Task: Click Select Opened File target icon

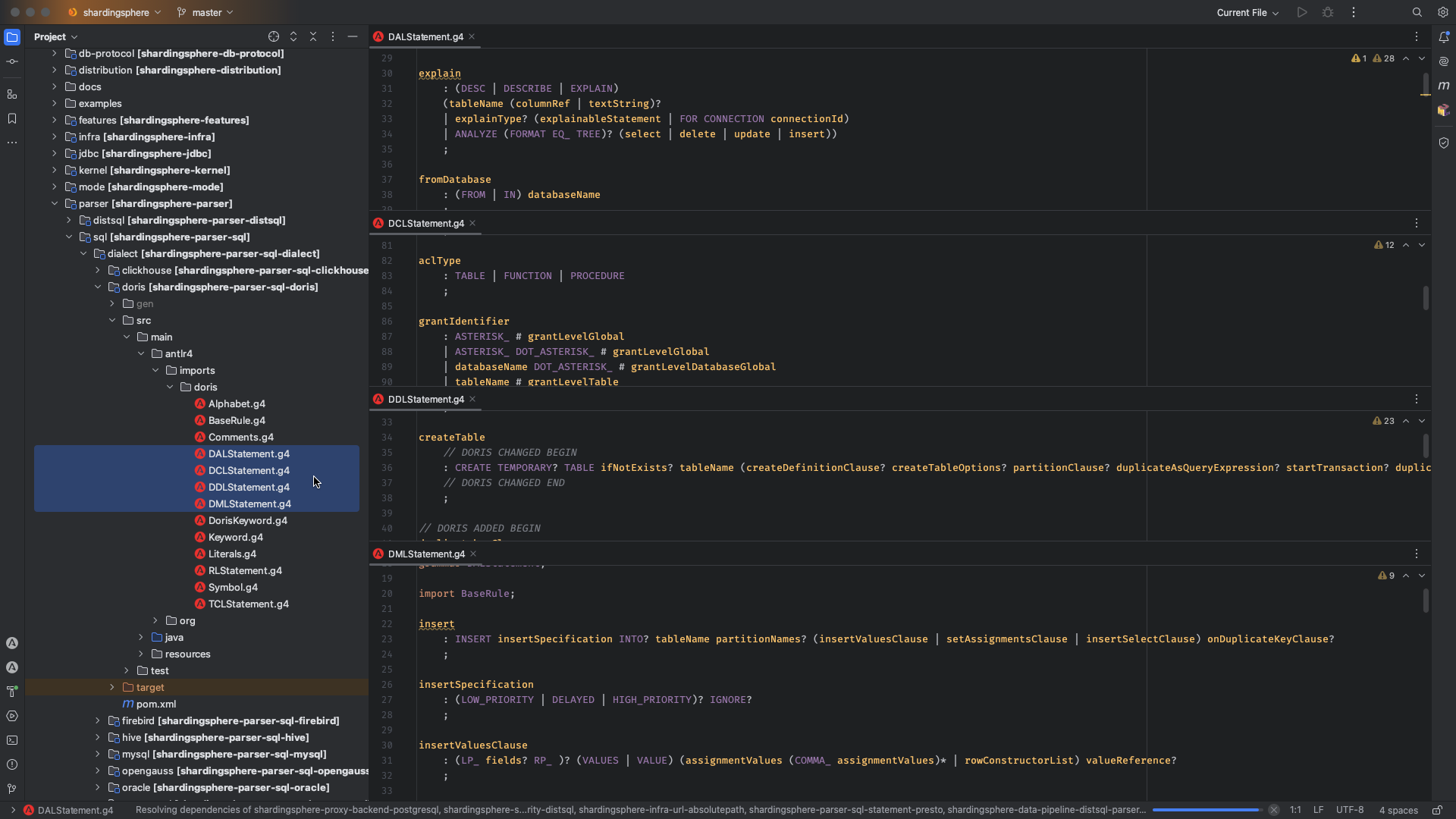Action: tap(274, 36)
